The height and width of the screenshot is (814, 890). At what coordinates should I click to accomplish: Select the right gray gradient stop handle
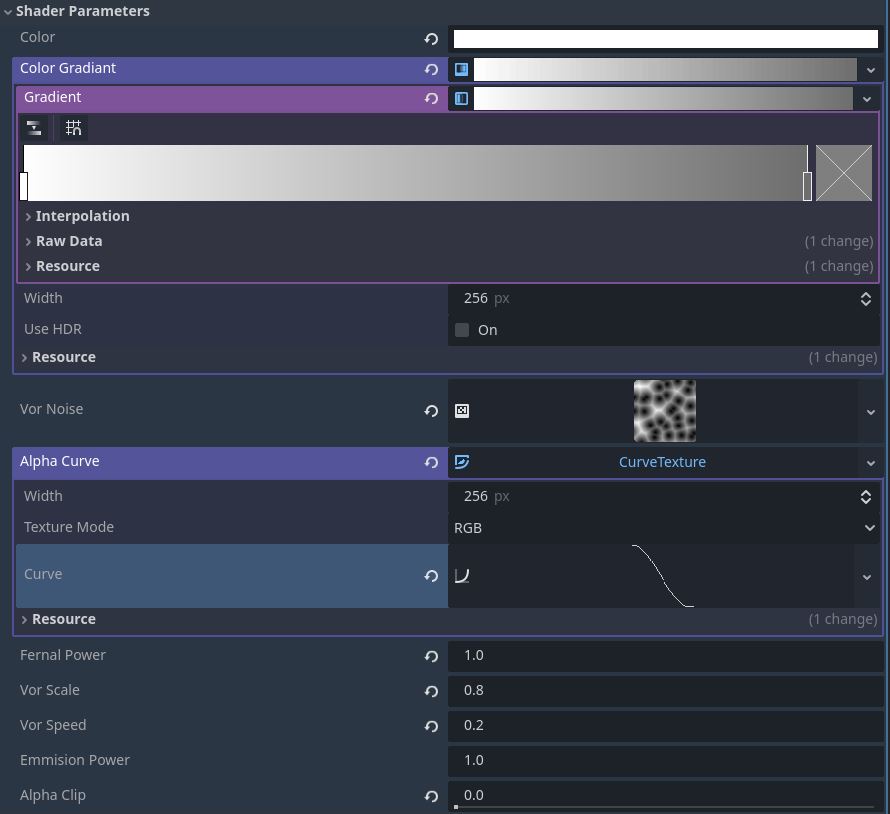[x=807, y=186]
